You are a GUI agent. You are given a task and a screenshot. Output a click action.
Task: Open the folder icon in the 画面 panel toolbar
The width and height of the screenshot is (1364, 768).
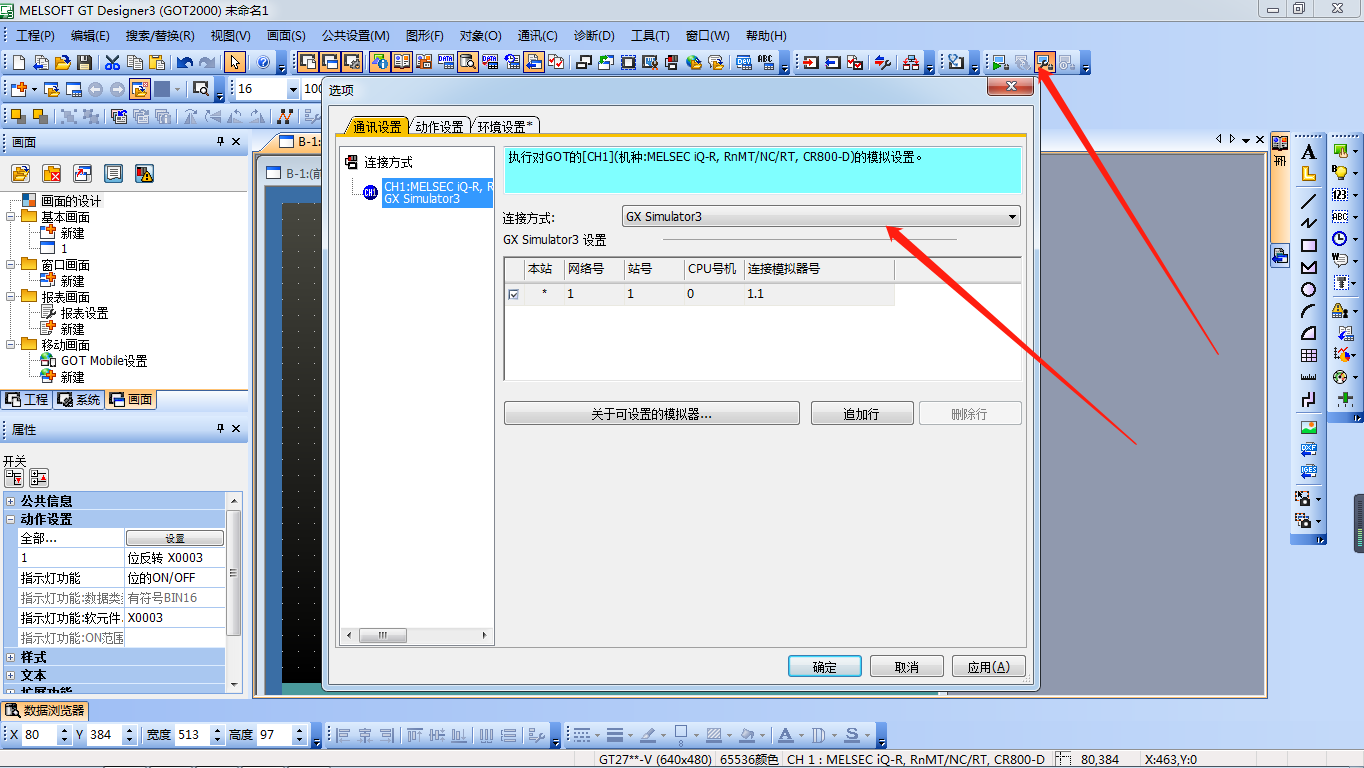[20, 173]
